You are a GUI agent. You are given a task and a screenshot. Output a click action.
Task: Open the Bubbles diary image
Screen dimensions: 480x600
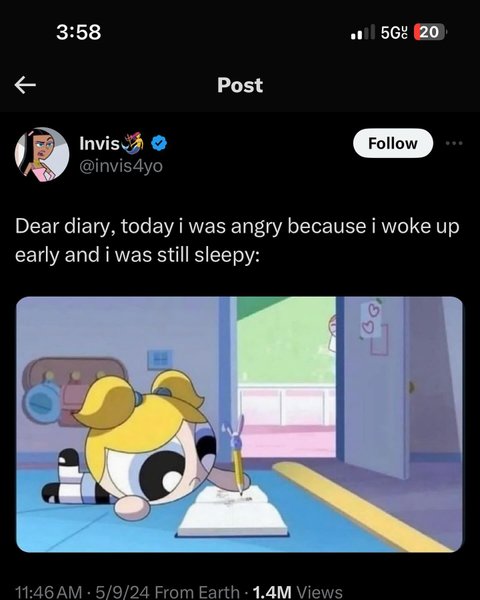point(239,424)
